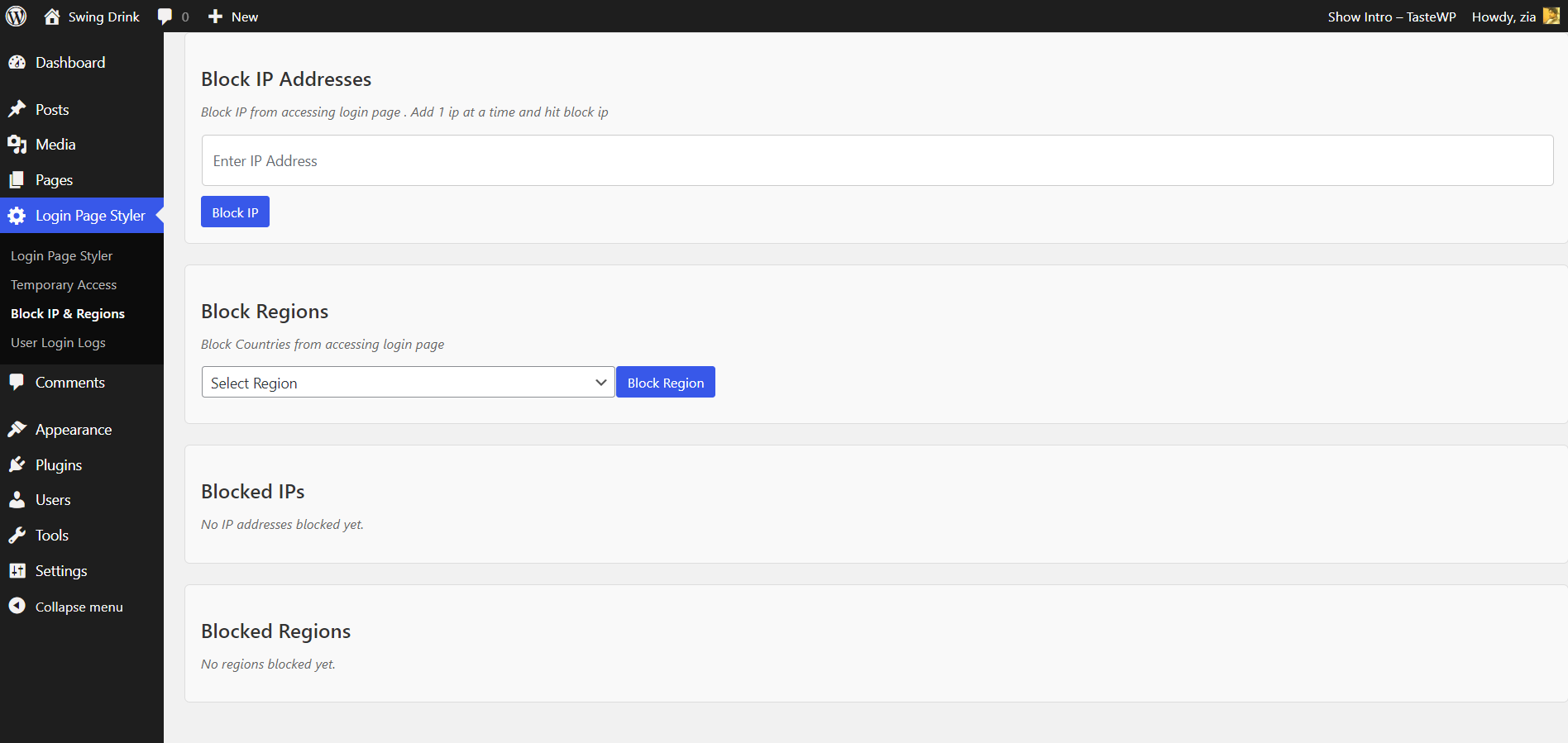The image size is (1568, 743).
Task: Click the Dashboard gauge icon
Action: pyautogui.click(x=17, y=63)
